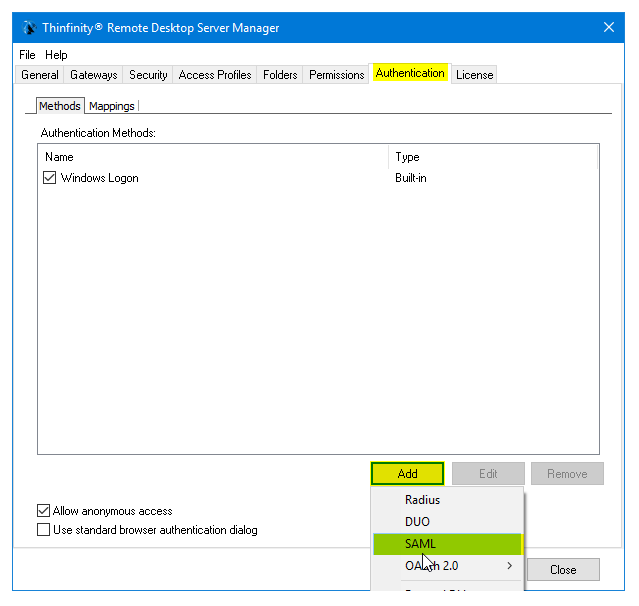Click the Remove button
The width and height of the screenshot is (639, 606).
point(567,474)
